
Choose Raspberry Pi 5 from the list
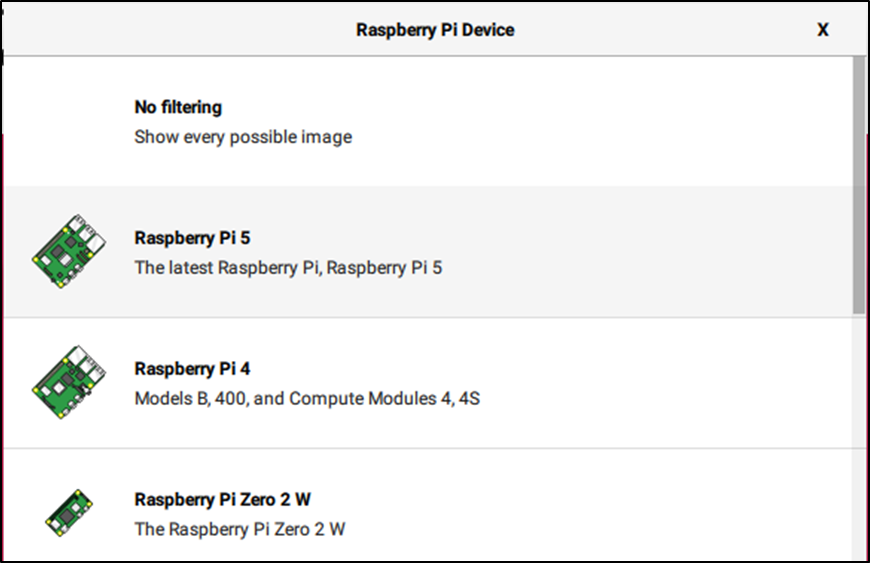pos(428,251)
